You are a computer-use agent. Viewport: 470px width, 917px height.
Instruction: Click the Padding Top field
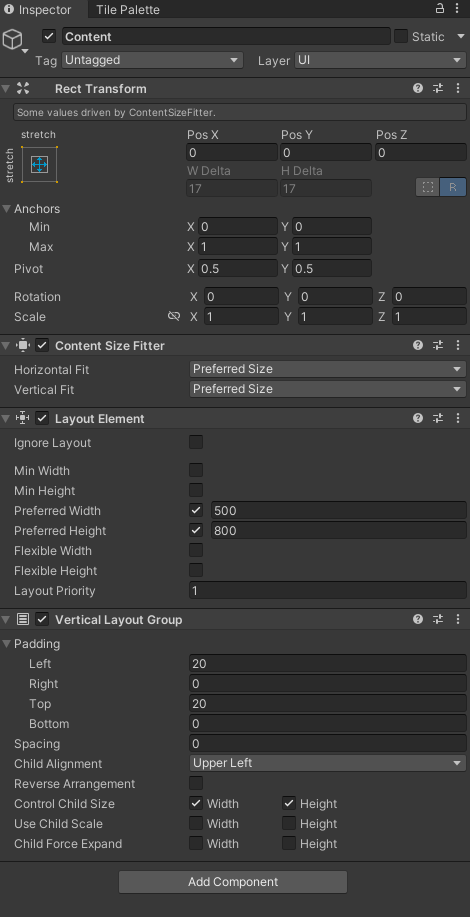(x=327, y=704)
